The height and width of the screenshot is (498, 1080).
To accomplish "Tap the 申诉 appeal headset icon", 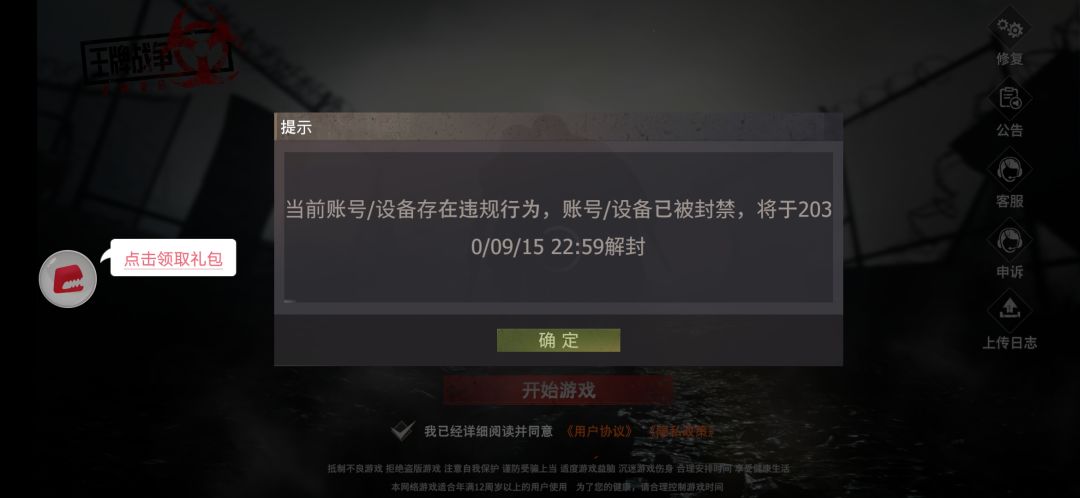I will [x=1010, y=241].
